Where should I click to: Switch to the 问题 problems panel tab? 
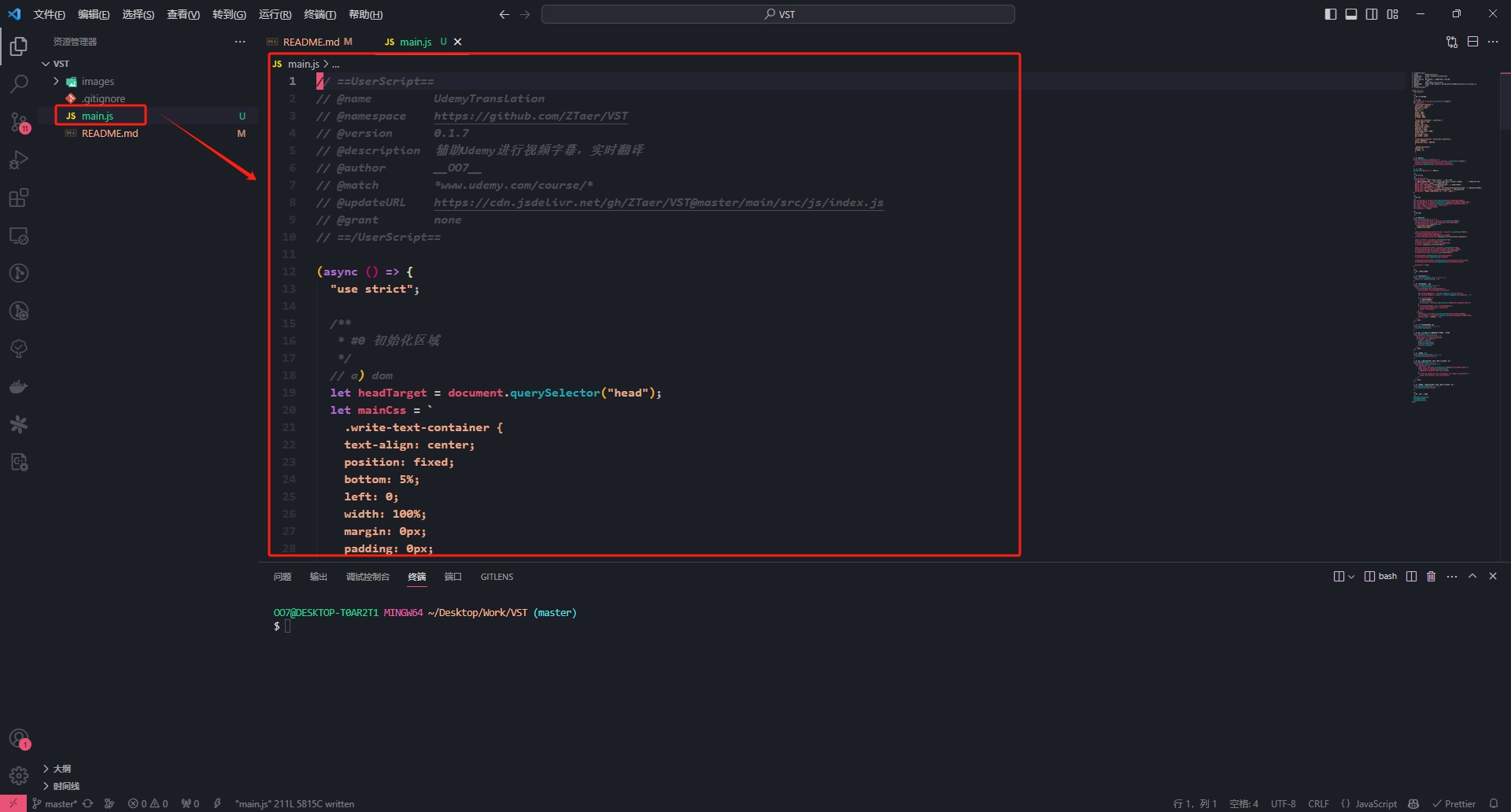pos(283,577)
